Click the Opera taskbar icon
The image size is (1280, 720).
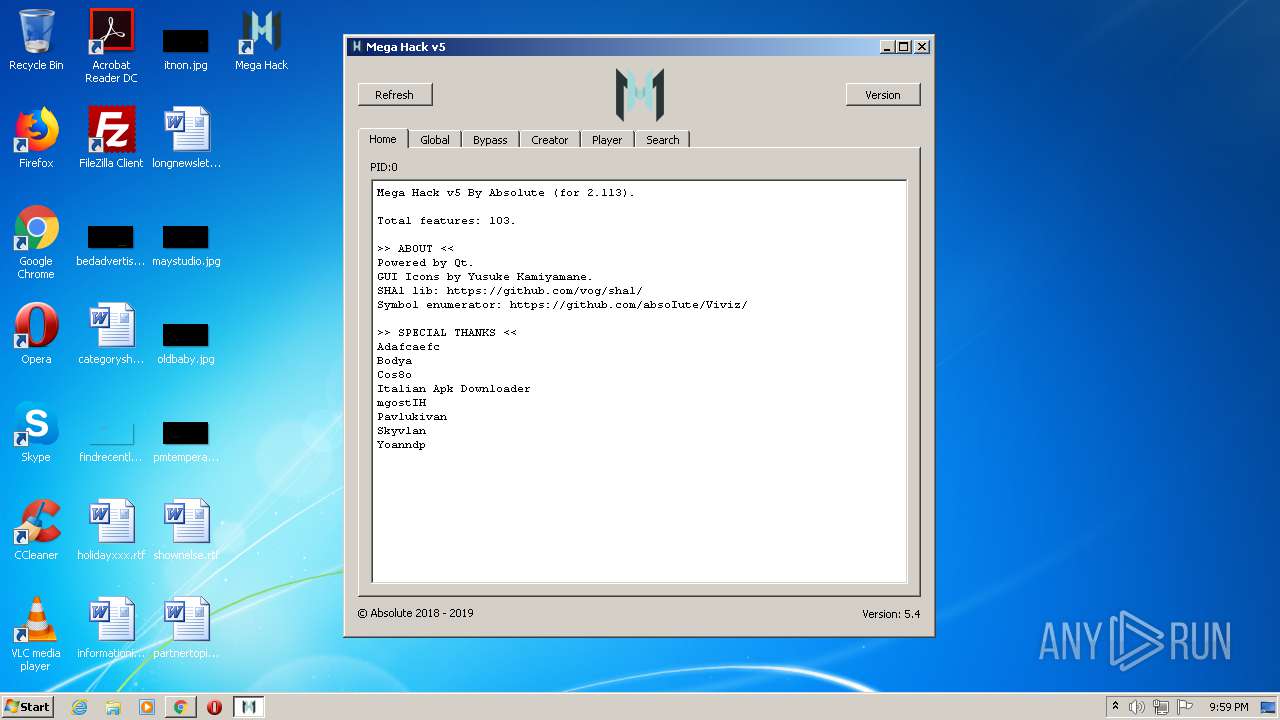(214, 707)
